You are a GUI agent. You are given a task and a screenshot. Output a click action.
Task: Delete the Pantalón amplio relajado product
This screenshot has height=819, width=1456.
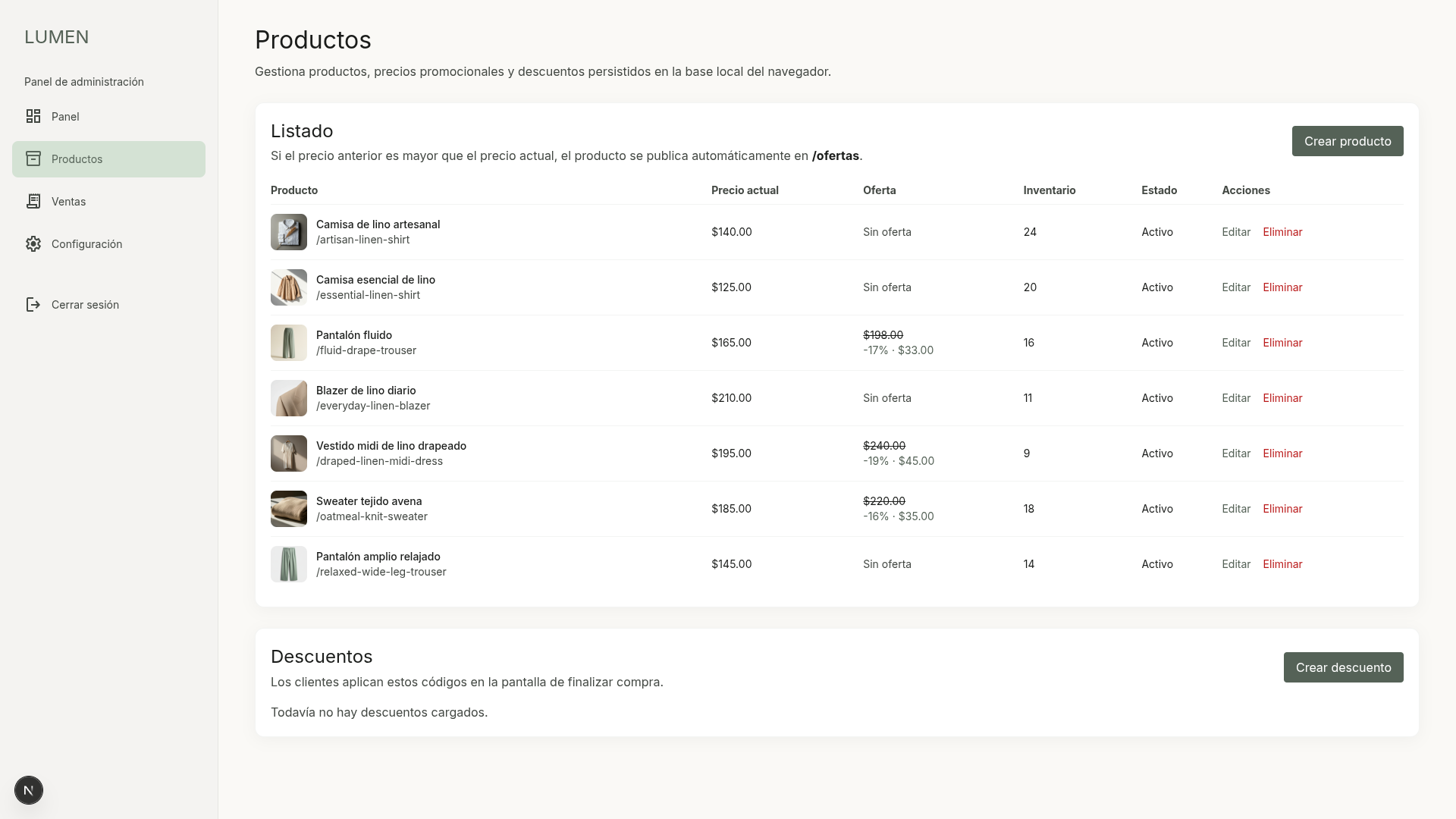click(1282, 564)
